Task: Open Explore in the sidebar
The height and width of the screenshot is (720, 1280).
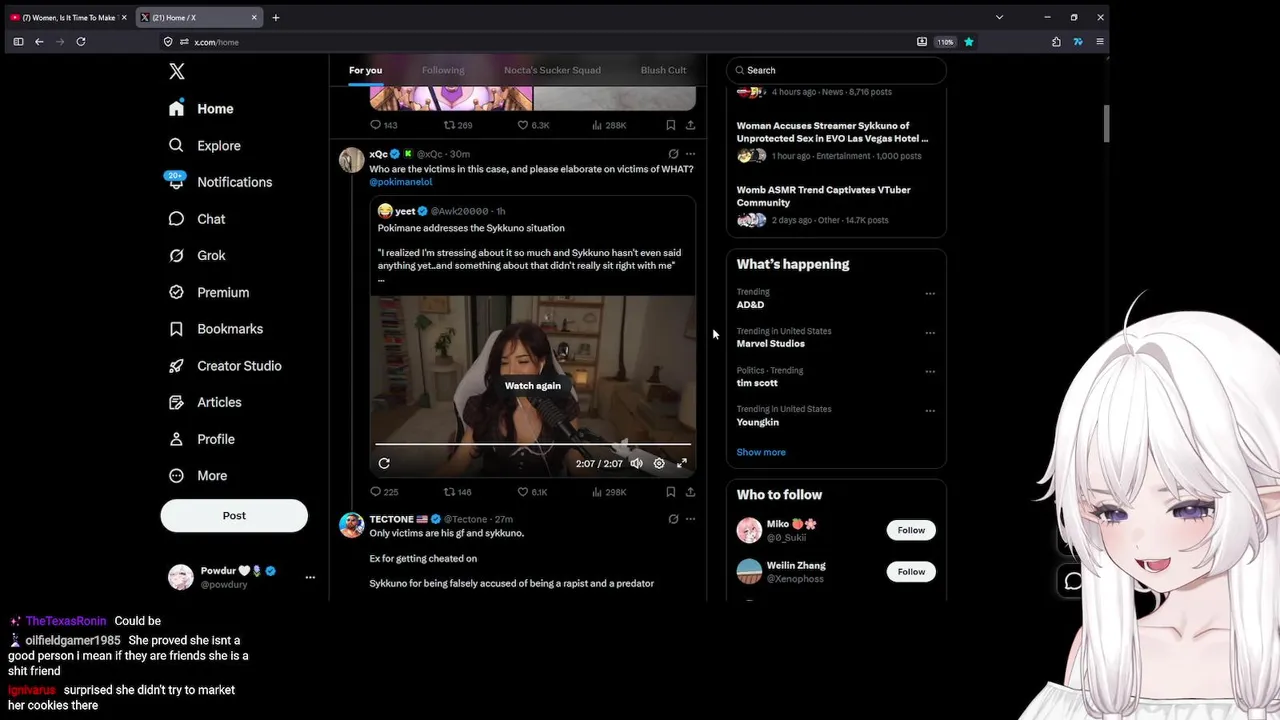Action: point(205,145)
